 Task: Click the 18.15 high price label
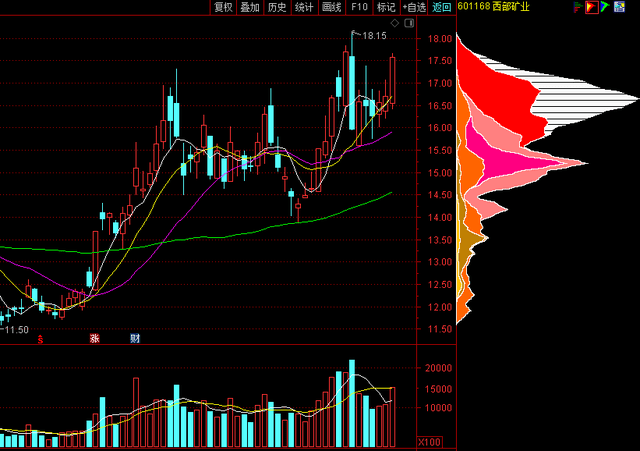click(x=374, y=36)
